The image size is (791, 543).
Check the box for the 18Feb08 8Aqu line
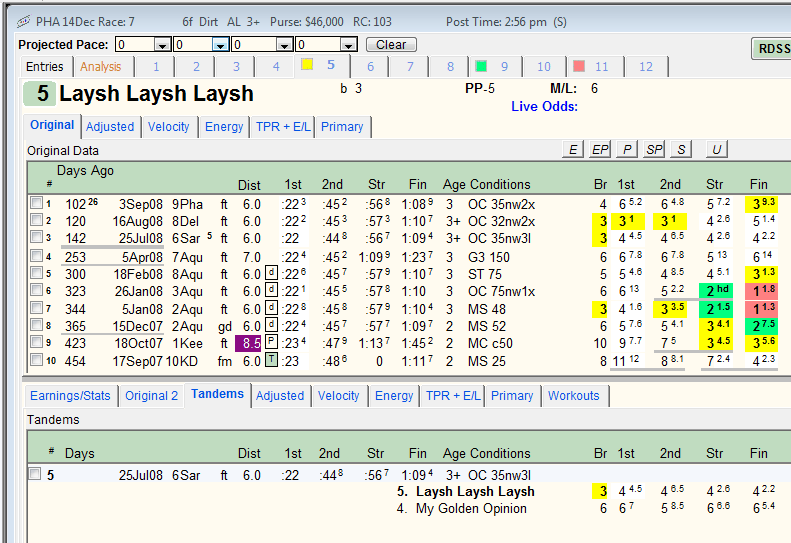36,273
